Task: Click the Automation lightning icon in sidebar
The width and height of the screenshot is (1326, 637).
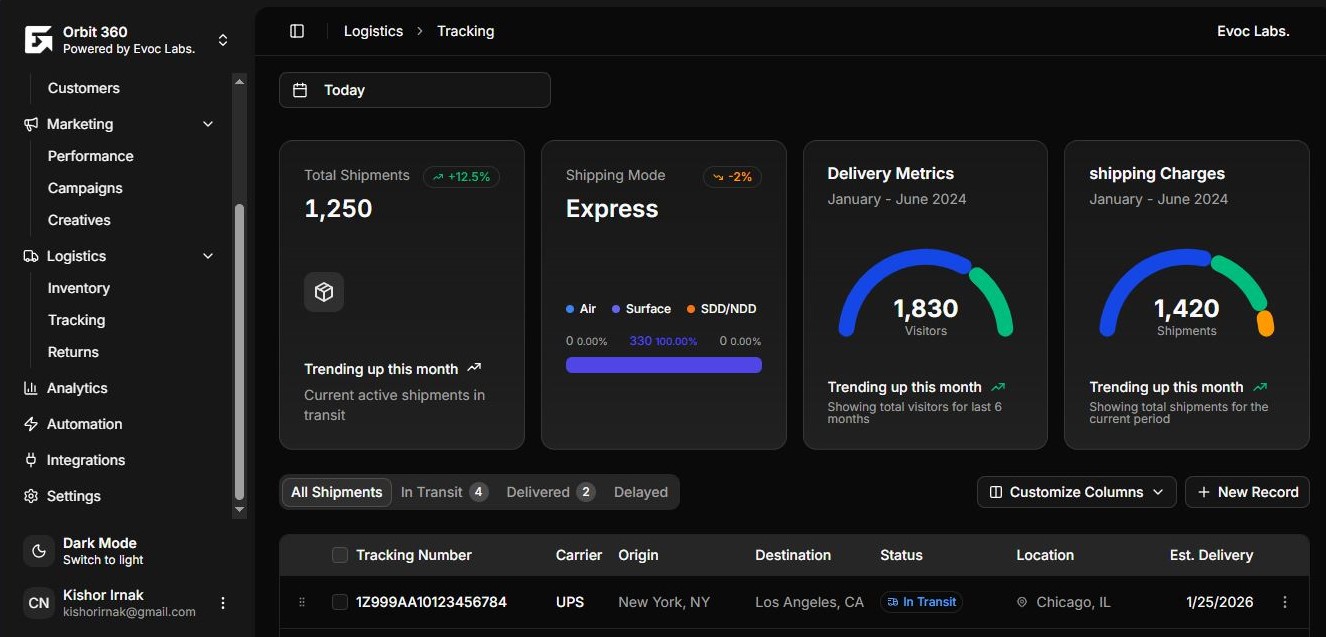Action: point(30,424)
